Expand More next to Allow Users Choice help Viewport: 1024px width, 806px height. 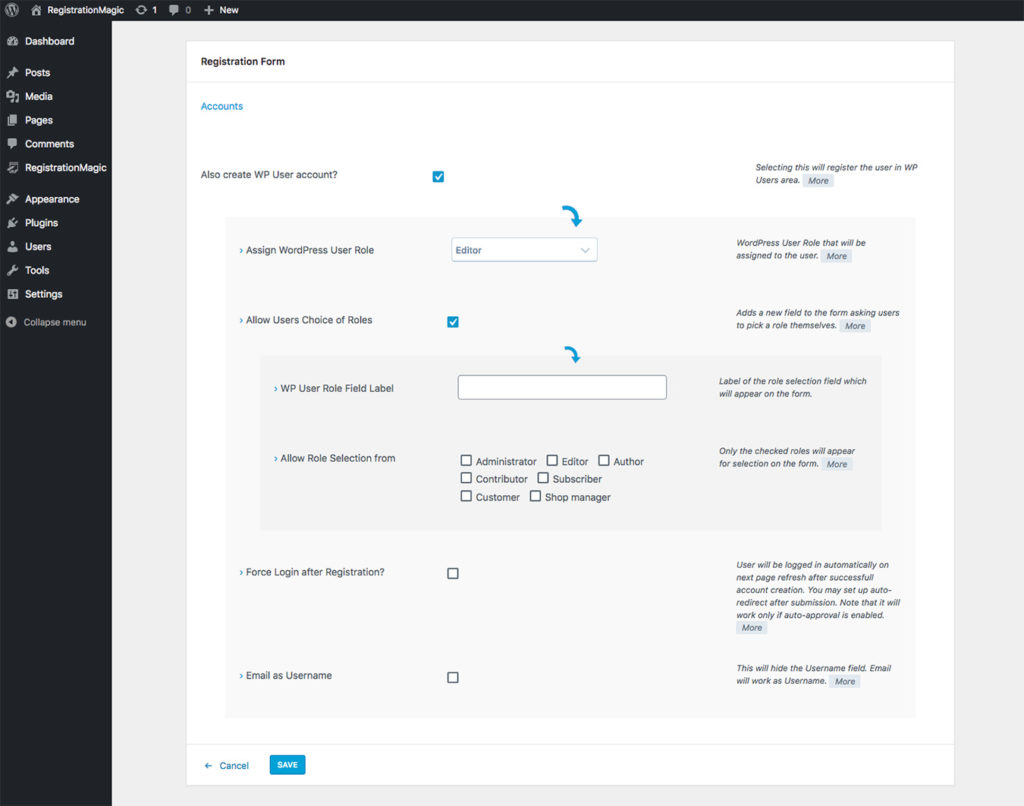854,326
